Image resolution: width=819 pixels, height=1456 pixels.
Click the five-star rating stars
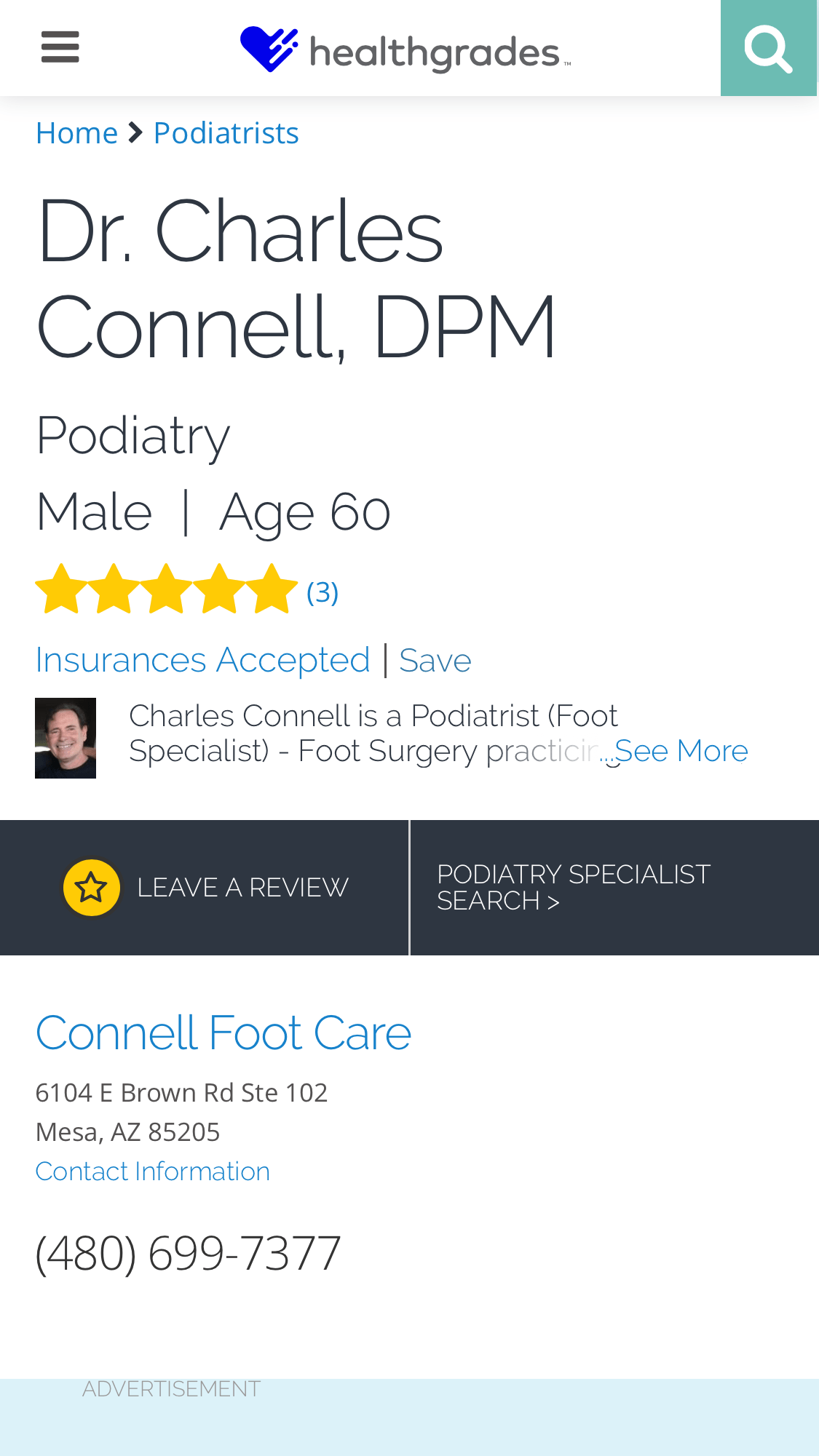pyautogui.click(x=166, y=589)
